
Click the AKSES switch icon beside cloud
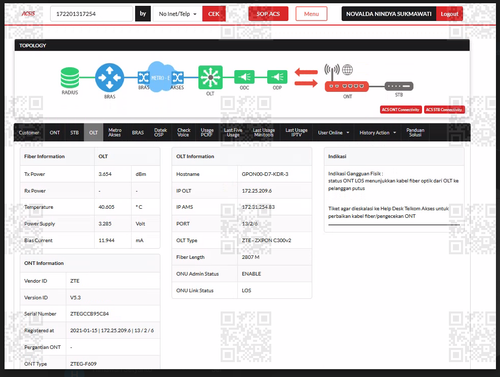[177, 78]
